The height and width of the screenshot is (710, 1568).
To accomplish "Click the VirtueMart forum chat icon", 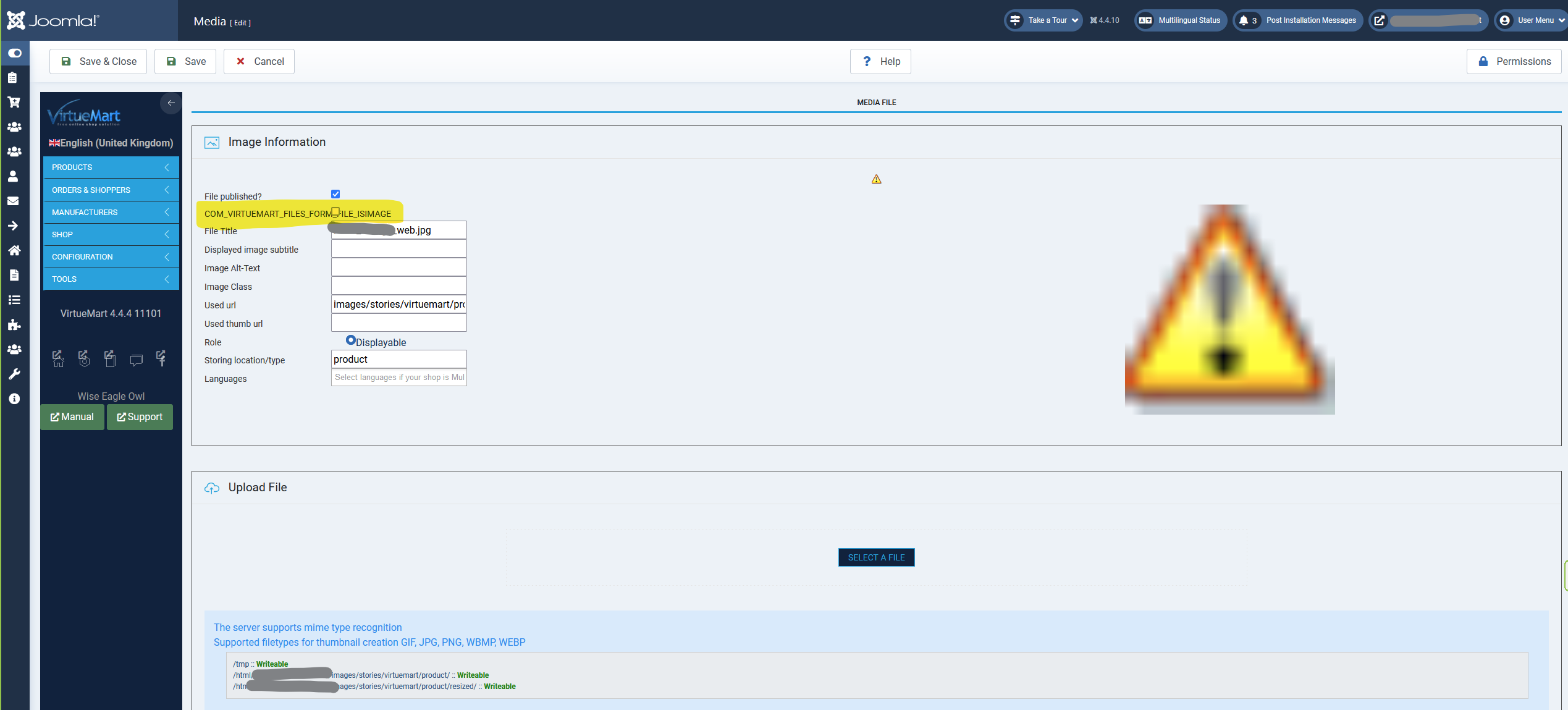I will 136,359.
